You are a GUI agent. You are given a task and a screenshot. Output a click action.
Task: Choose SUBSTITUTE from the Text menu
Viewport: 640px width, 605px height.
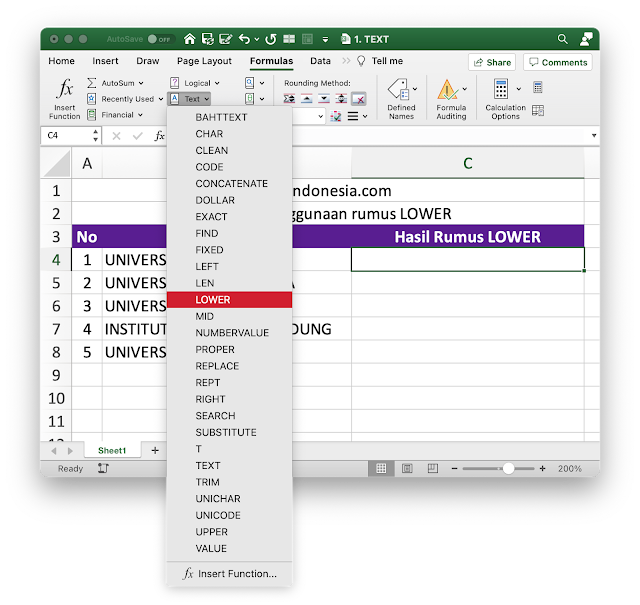pyautogui.click(x=229, y=432)
